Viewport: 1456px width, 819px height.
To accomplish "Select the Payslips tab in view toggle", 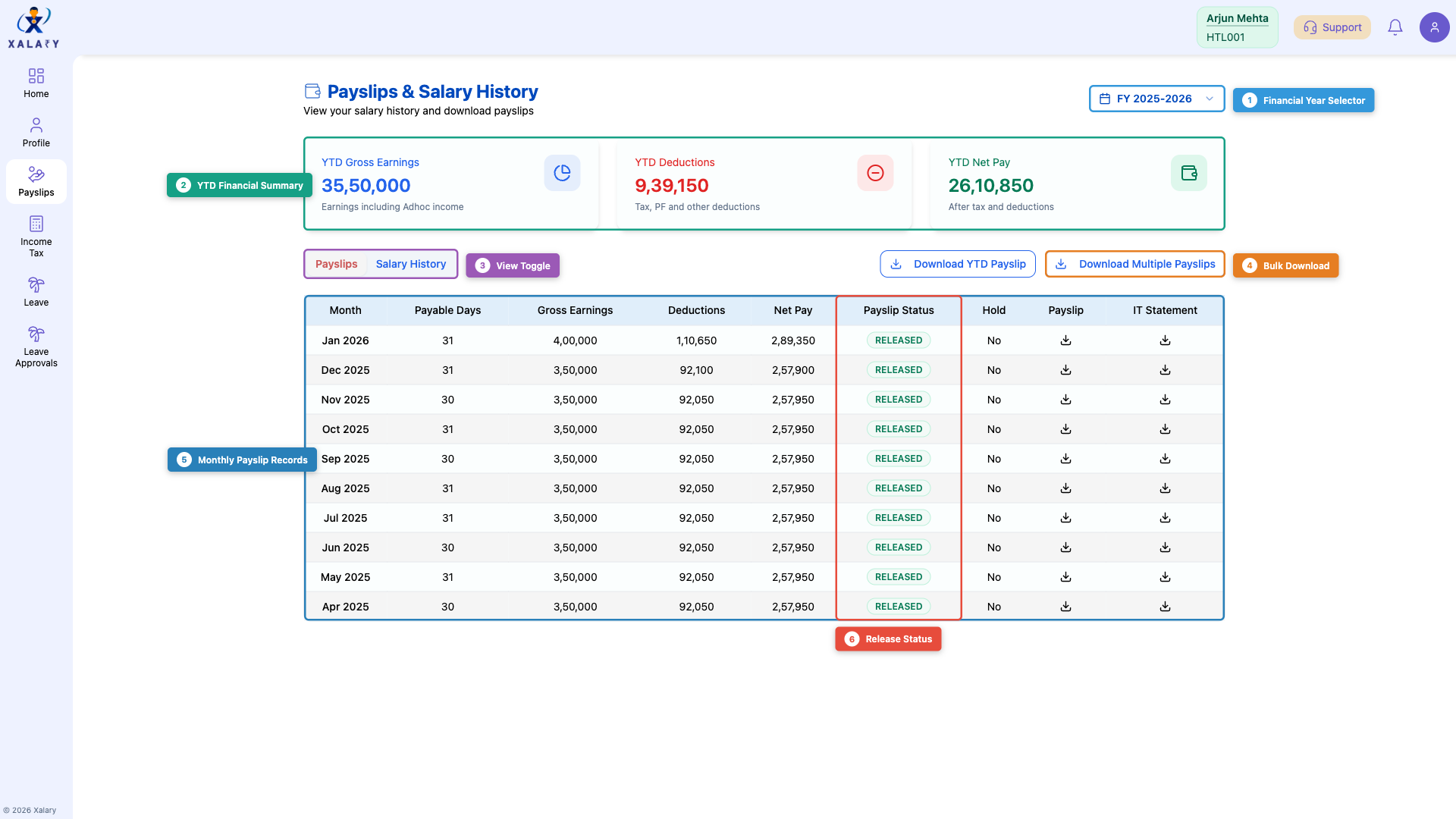I will (x=336, y=264).
